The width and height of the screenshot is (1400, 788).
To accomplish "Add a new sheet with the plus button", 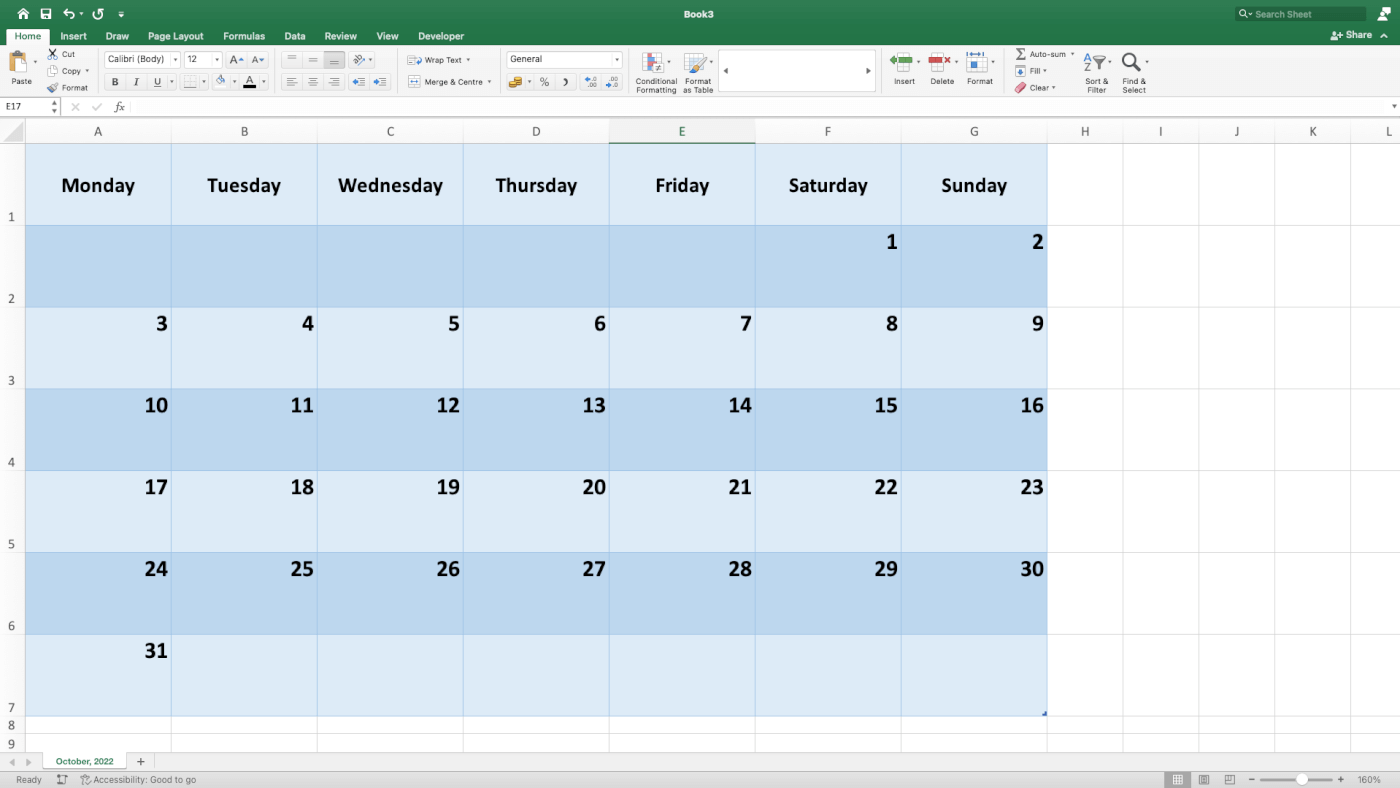I will (141, 761).
